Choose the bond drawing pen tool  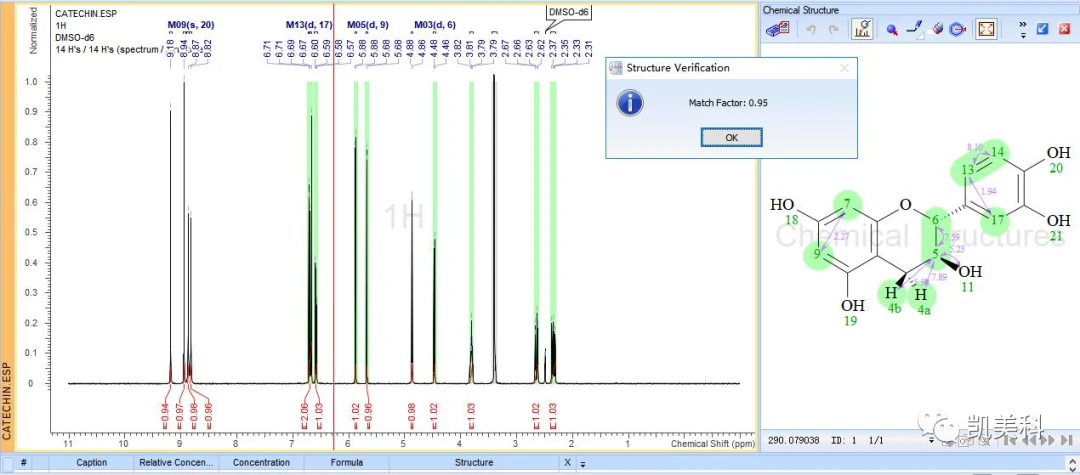[915, 30]
